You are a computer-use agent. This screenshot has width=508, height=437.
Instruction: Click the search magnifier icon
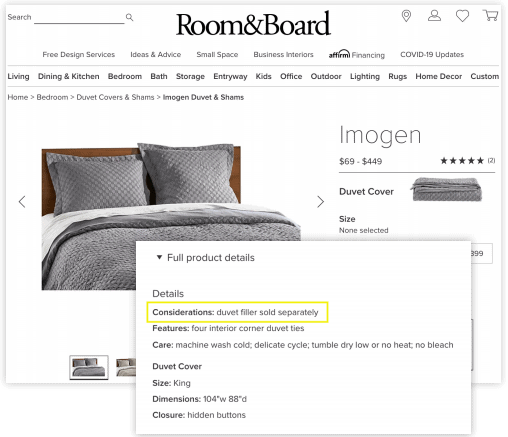pos(129,17)
